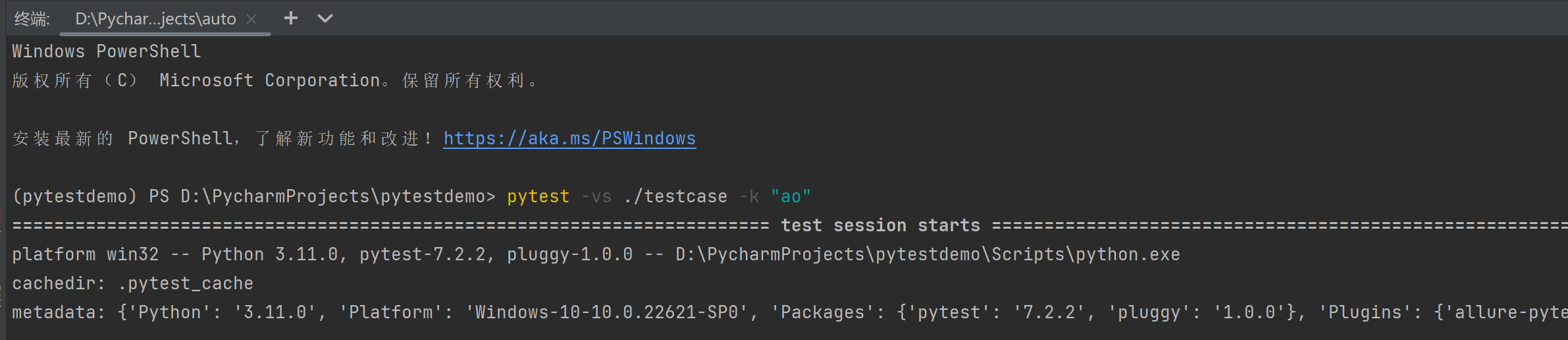Click the "ao" keyword string
1568x340 pixels.
[791, 196]
